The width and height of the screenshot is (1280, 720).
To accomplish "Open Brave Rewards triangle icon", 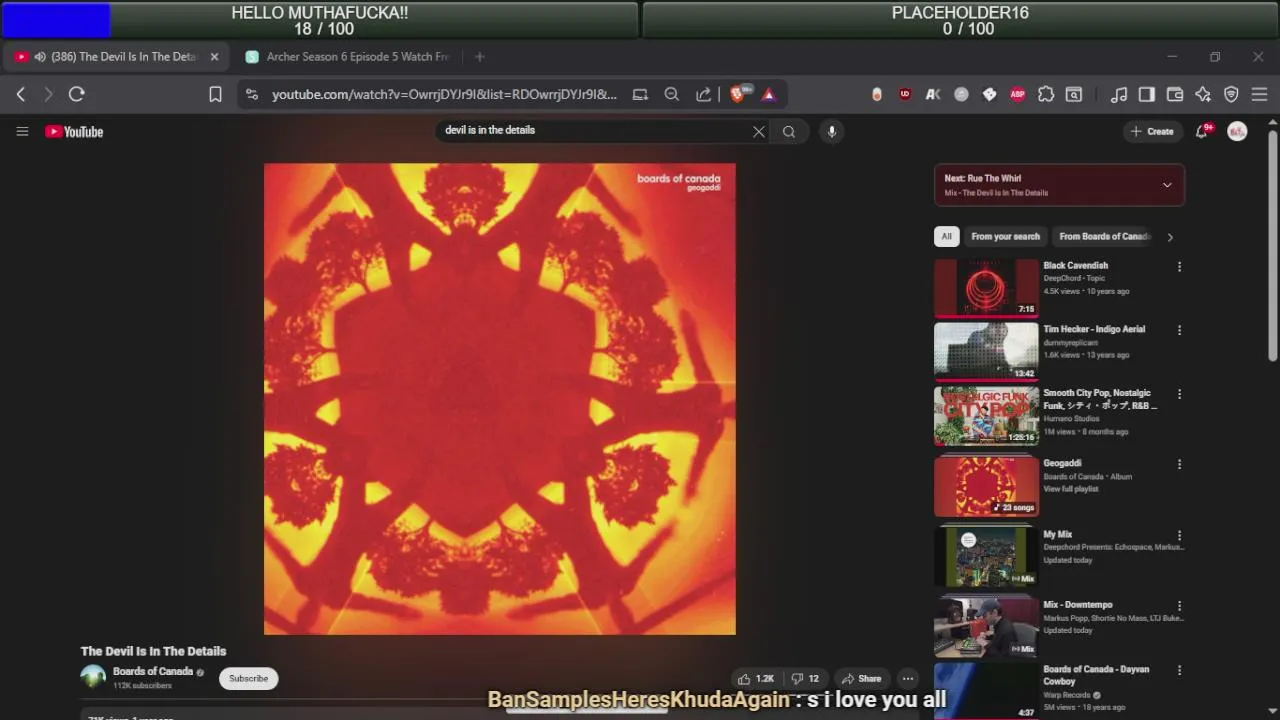I will (x=769, y=94).
